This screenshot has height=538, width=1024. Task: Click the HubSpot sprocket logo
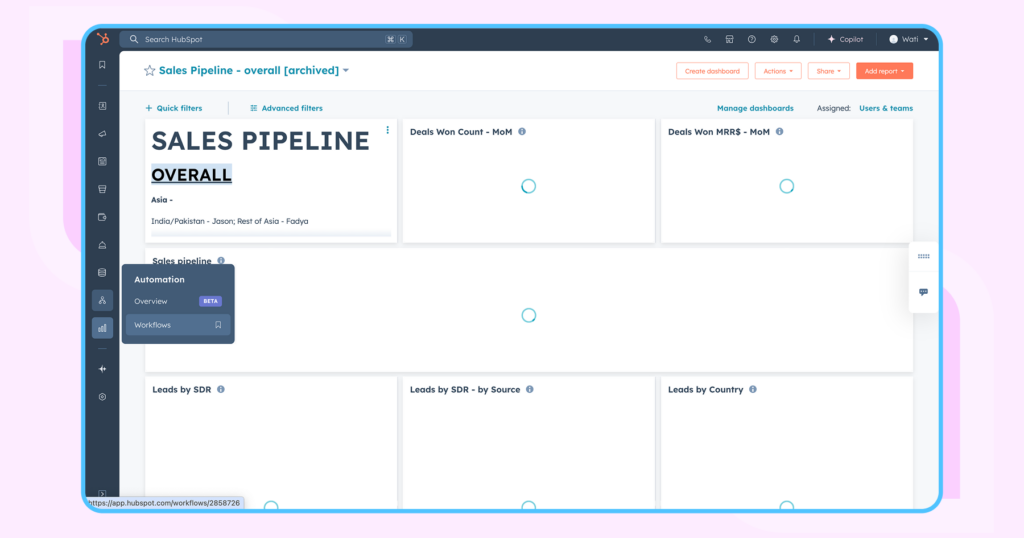pos(103,39)
